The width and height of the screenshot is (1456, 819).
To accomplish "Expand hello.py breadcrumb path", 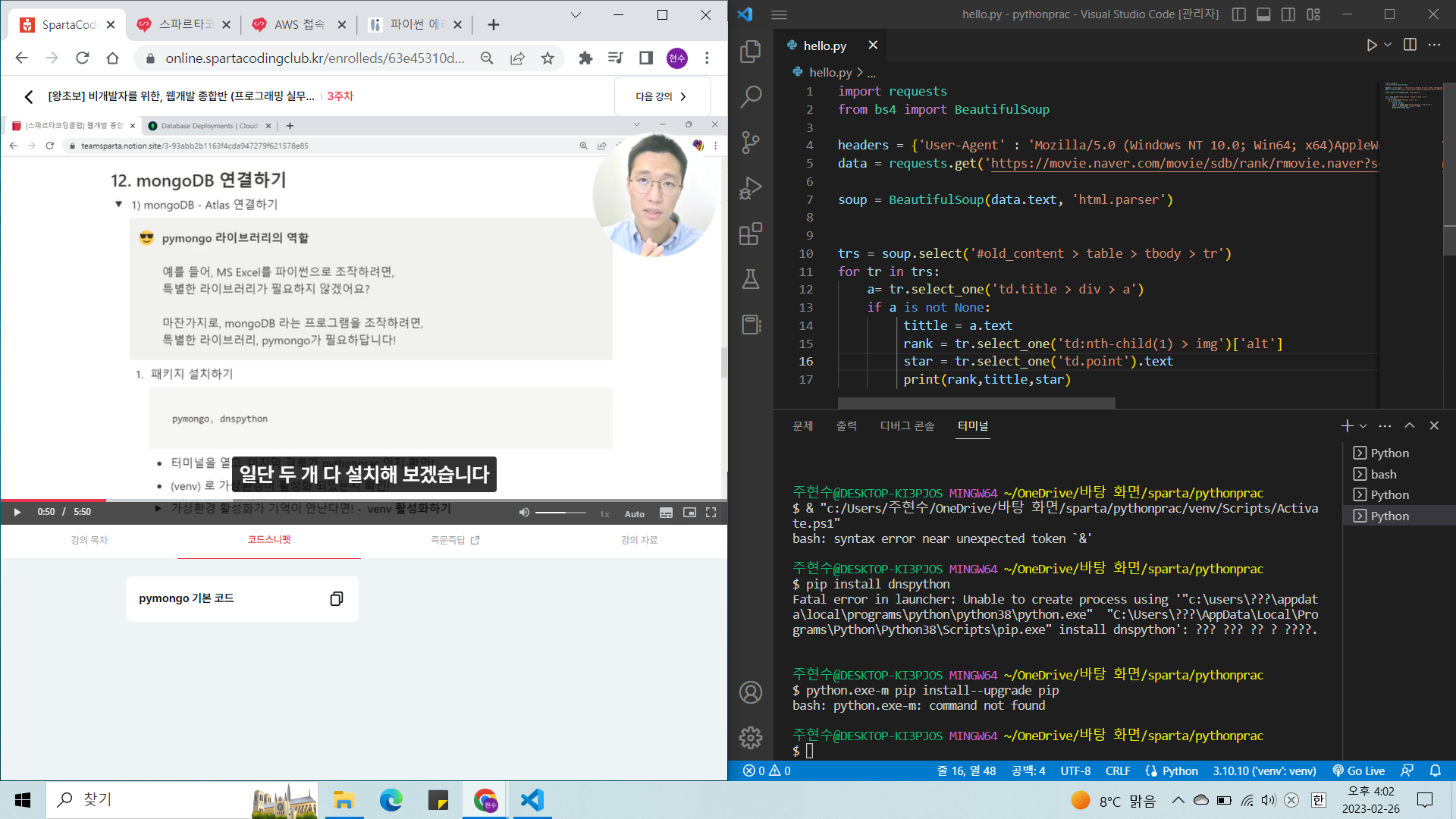I will [872, 73].
